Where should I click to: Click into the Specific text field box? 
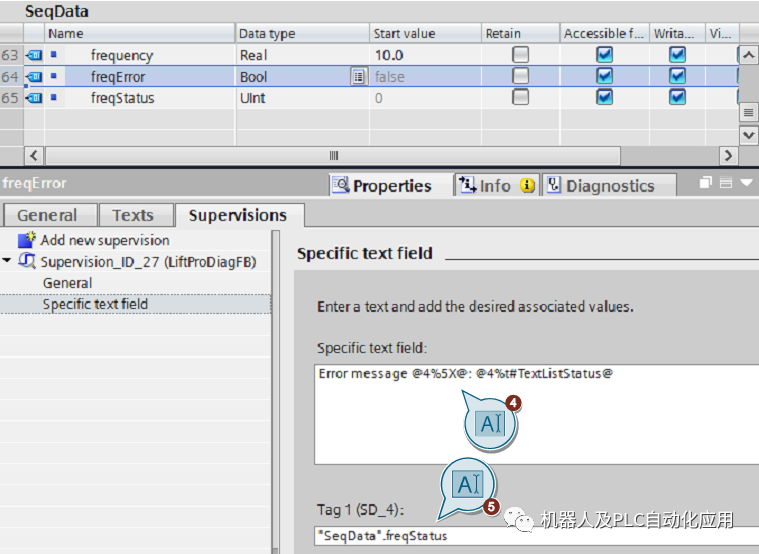[x=536, y=415]
